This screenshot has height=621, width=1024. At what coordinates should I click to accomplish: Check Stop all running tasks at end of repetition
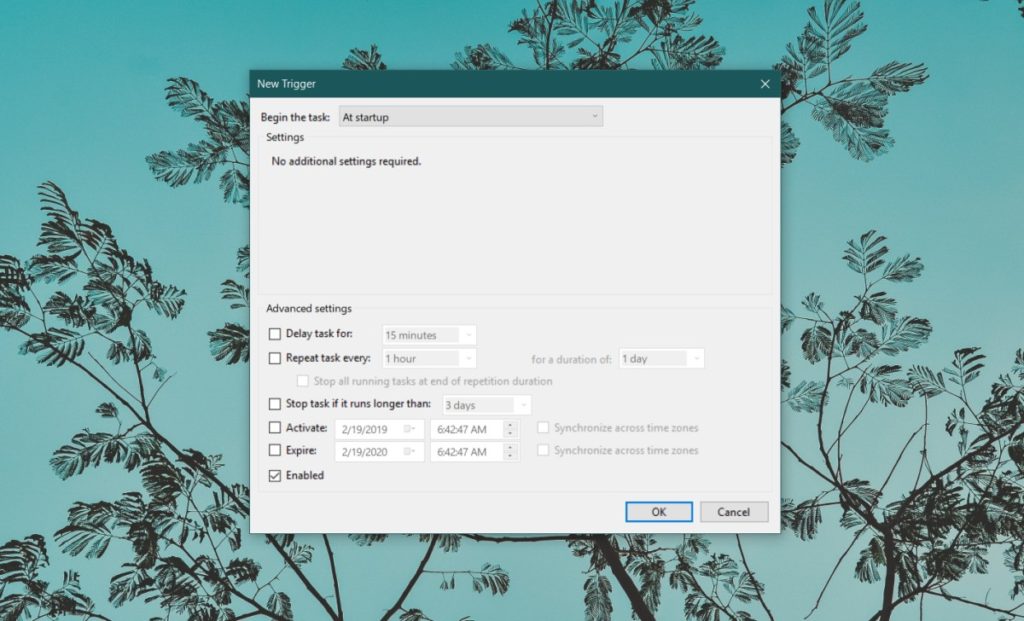click(302, 381)
